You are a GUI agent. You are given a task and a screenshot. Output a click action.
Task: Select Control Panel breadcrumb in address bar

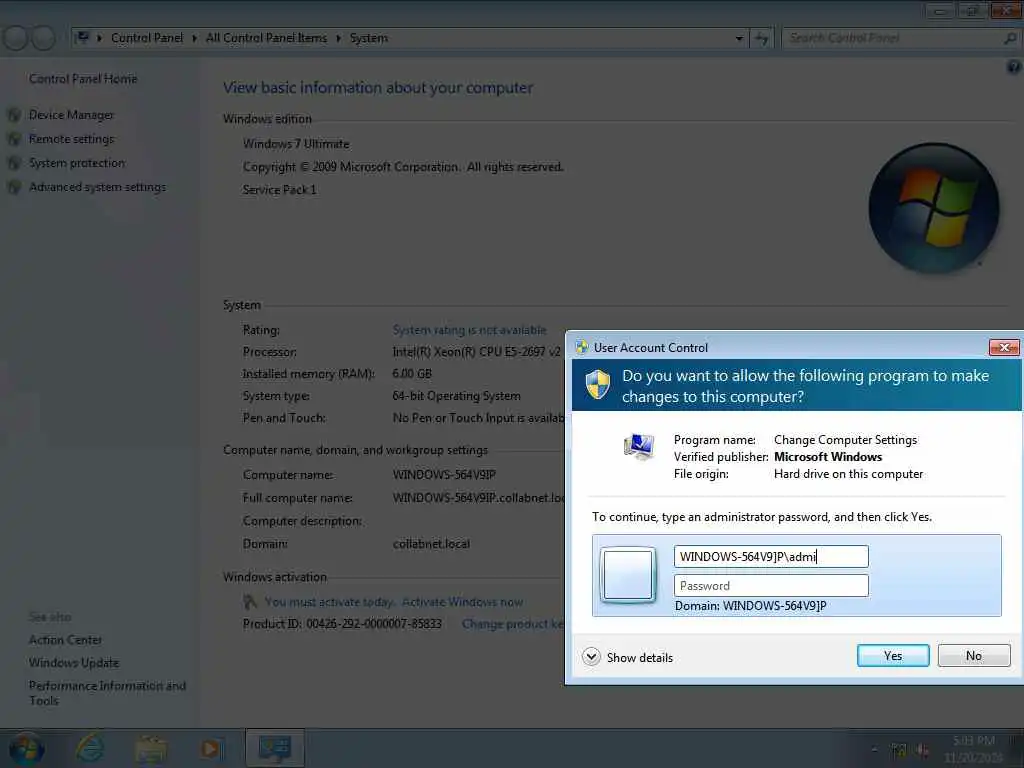147,38
